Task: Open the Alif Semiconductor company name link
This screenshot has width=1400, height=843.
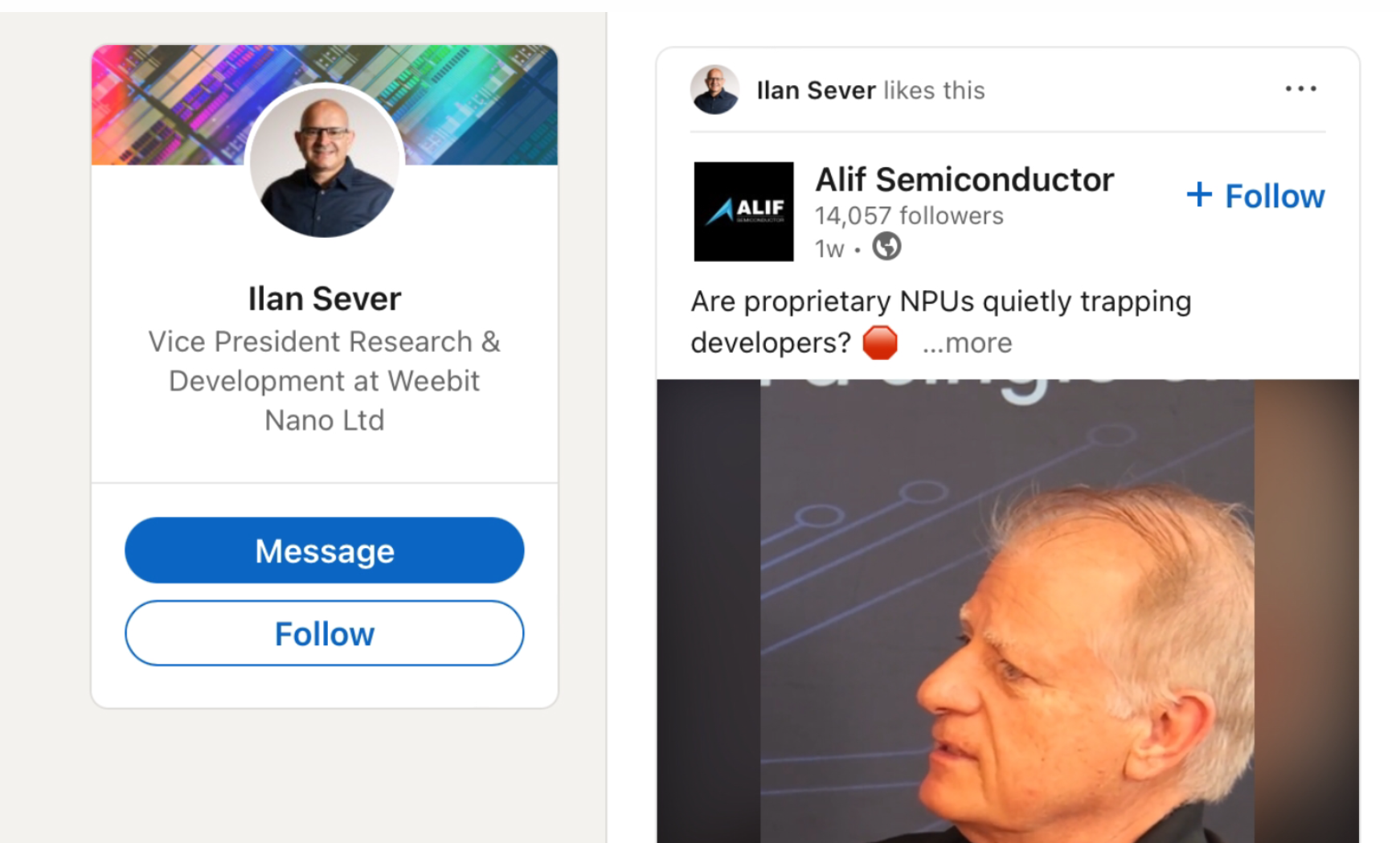Action: tap(964, 180)
